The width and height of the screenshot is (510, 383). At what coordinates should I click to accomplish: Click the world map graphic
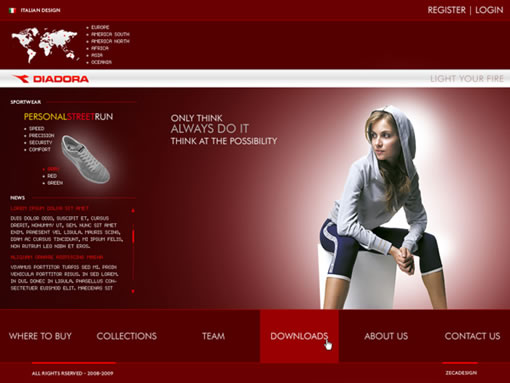45,45
